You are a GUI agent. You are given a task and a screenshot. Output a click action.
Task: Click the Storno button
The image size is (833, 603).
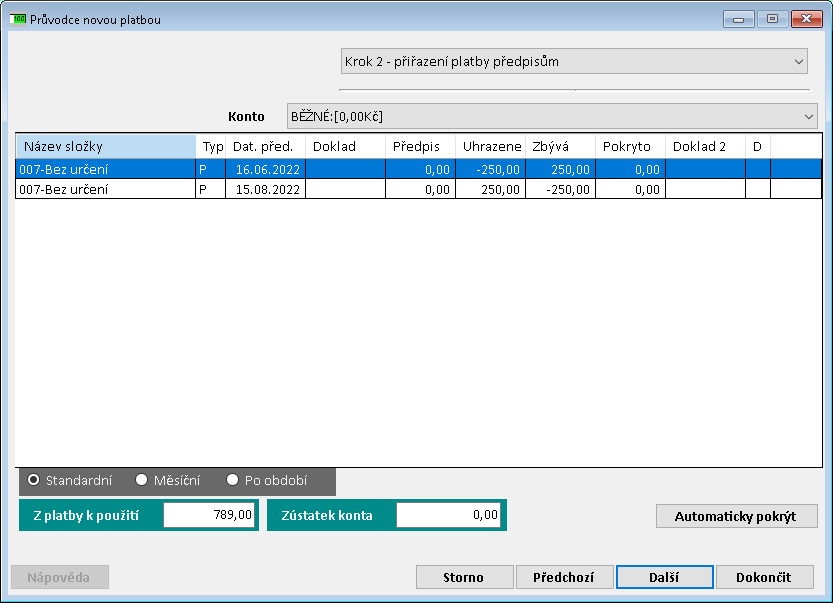pyautogui.click(x=463, y=577)
